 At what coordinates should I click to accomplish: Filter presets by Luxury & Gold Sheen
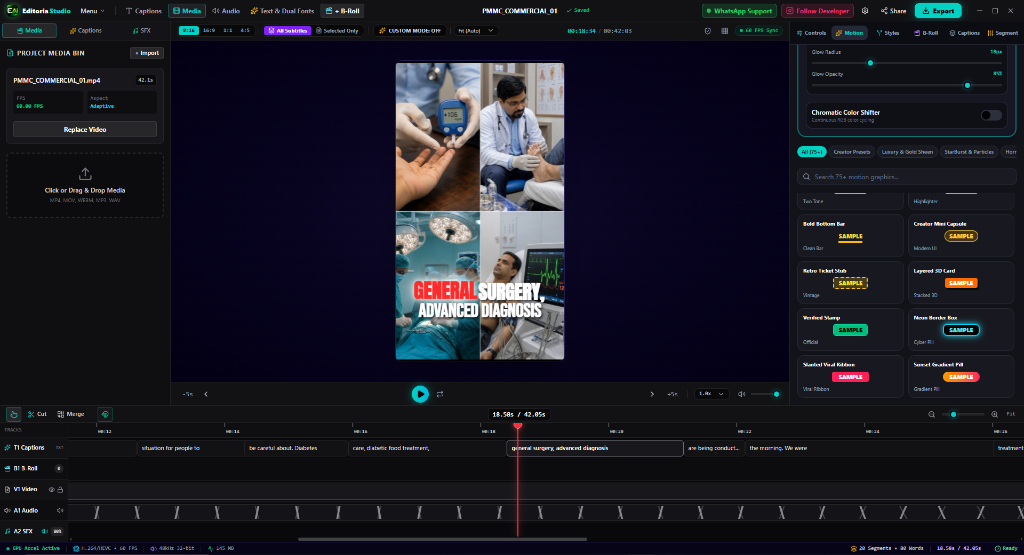[x=907, y=151]
